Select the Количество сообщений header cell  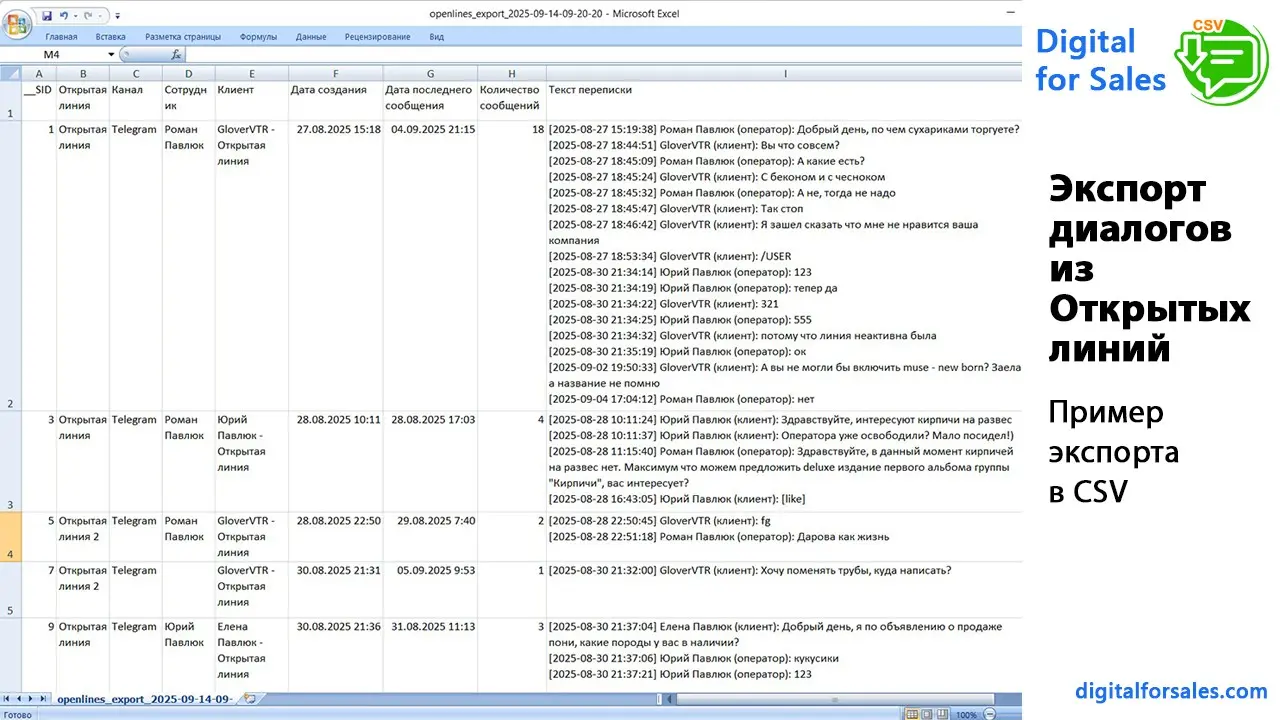512,100
